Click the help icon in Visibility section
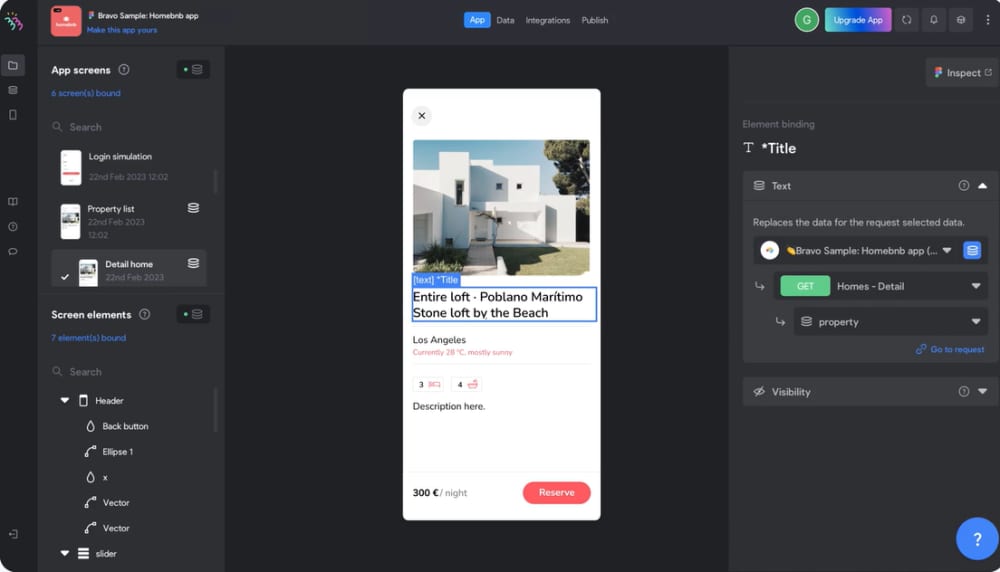Image resolution: width=1000 pixels, height=572 pixels. pos(964,392)
